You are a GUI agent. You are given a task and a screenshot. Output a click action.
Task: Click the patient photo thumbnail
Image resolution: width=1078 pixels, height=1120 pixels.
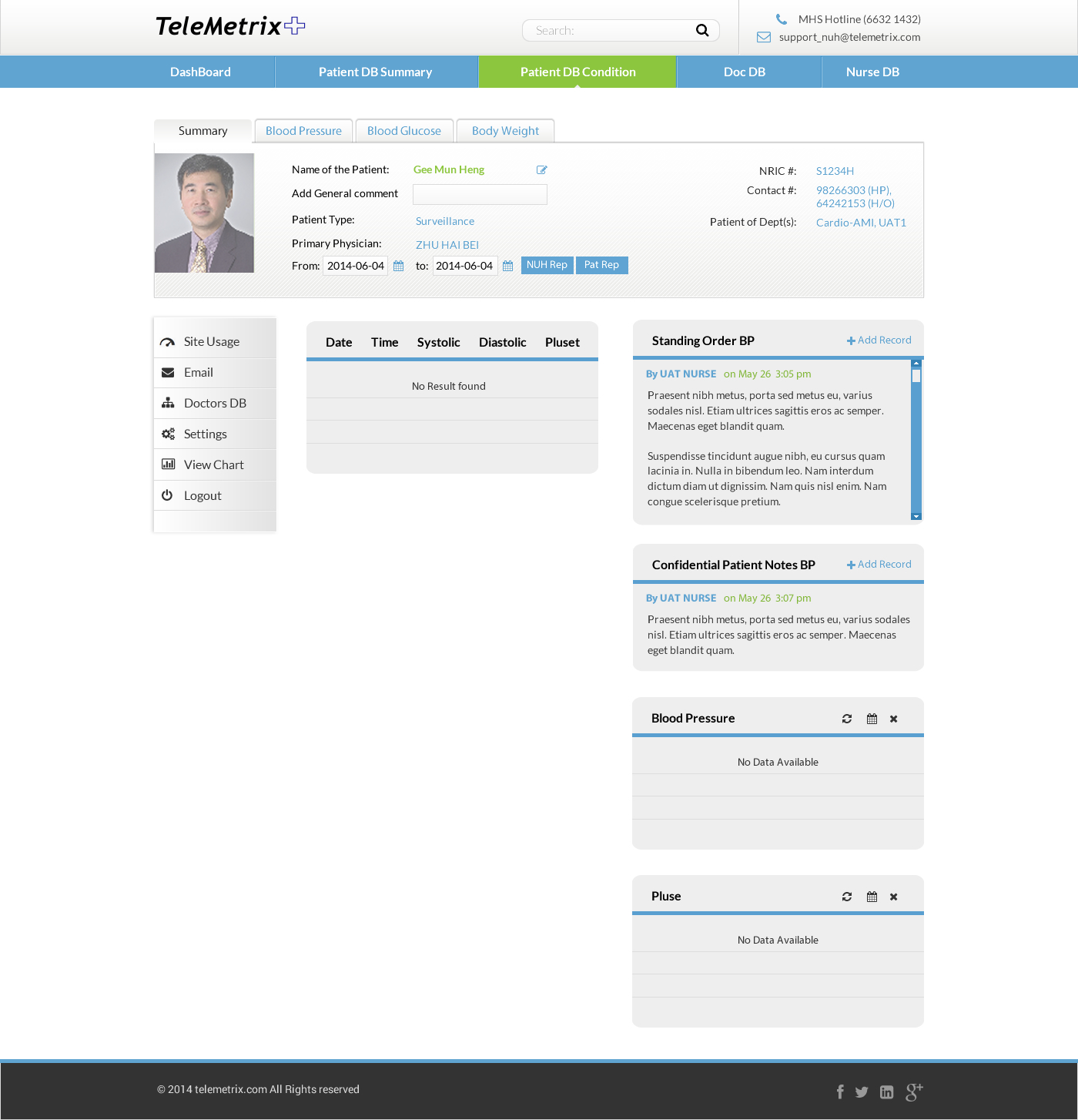204,213
